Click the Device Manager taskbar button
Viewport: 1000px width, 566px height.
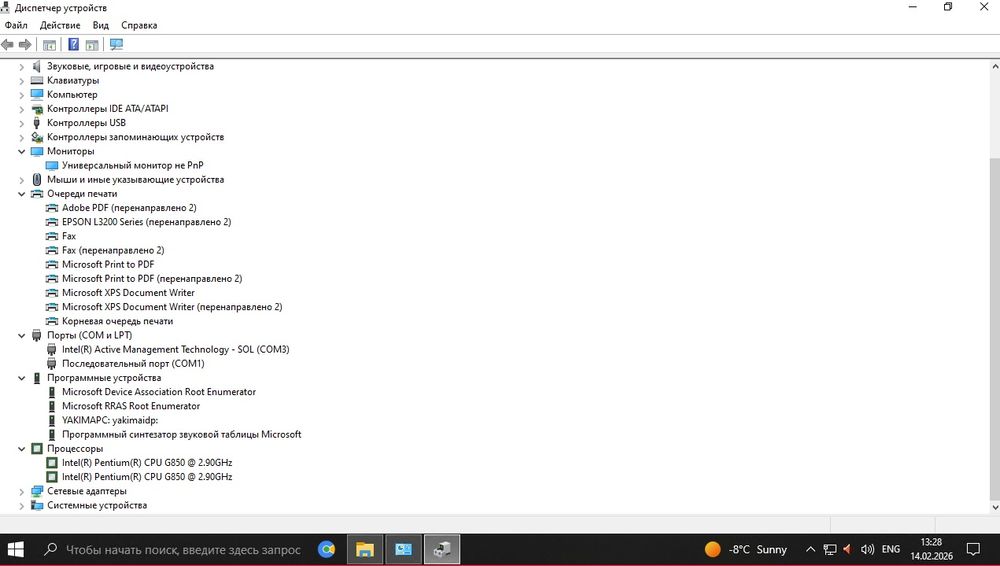coord(441,549)
